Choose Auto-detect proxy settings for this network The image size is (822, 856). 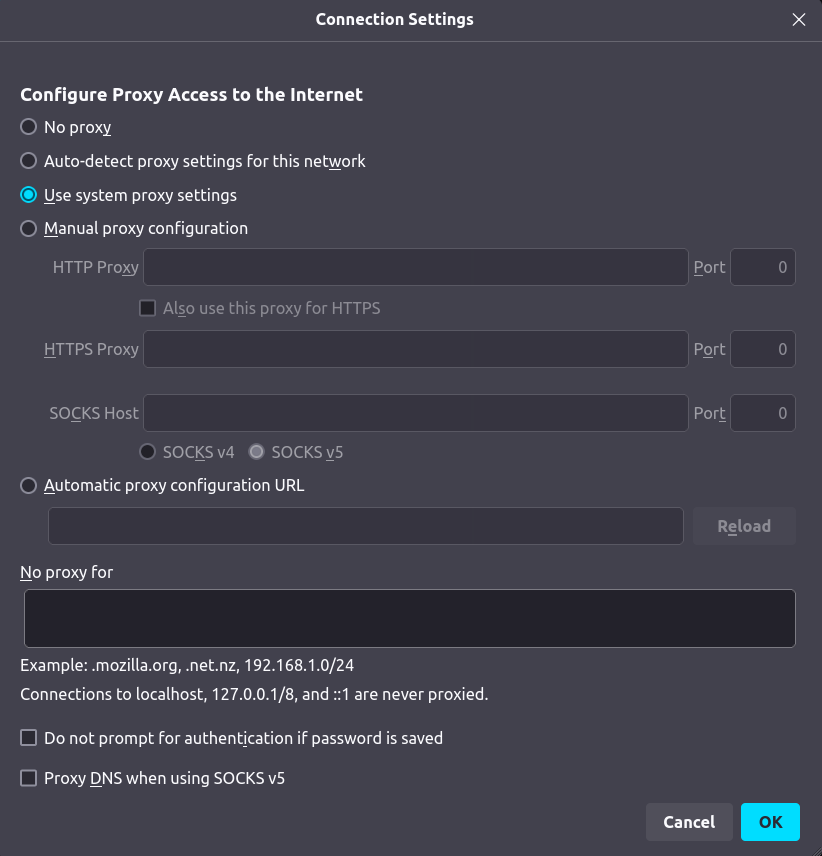click(x=29, y=161)
